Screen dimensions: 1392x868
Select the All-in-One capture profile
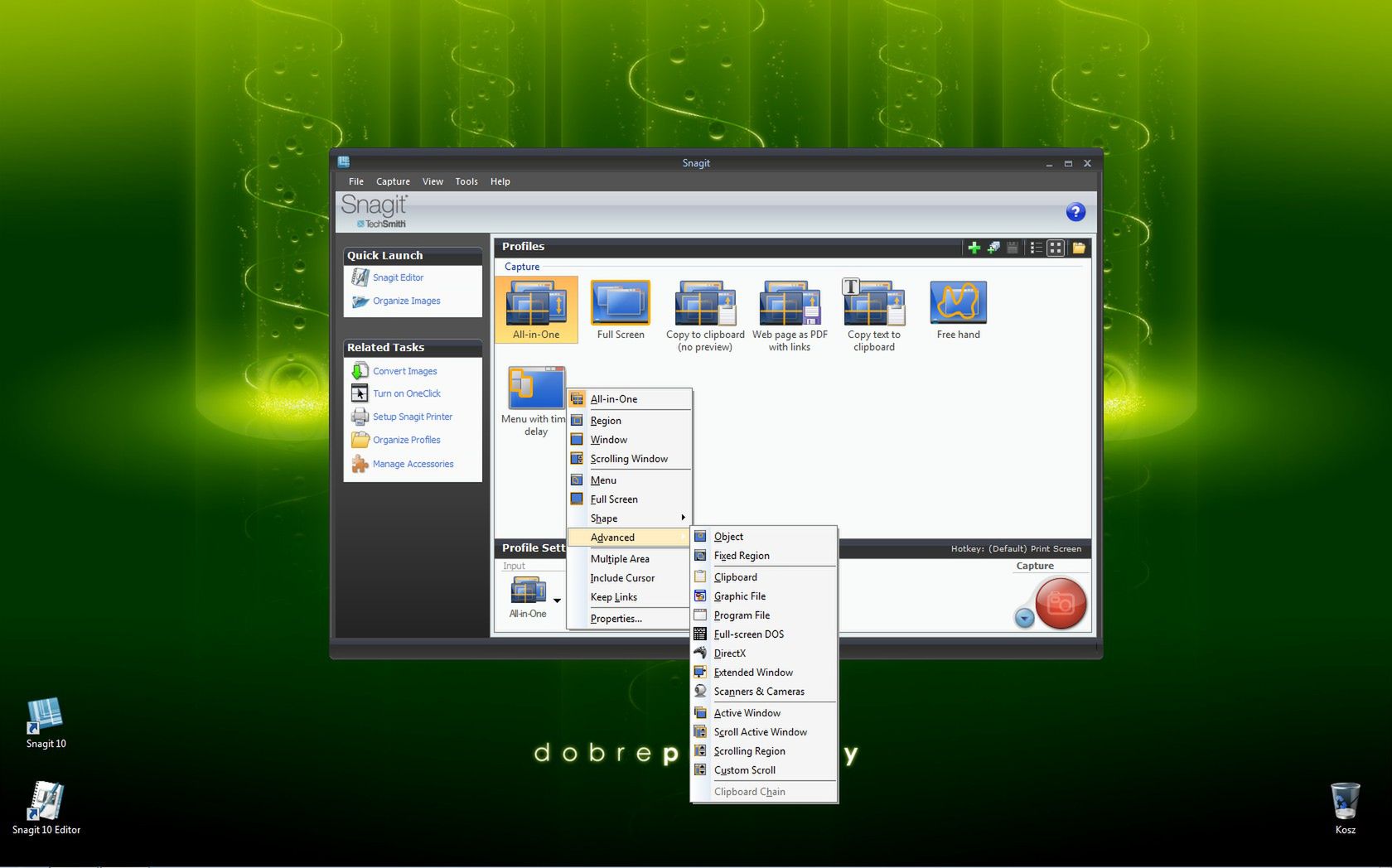click(x=536, y=309)
